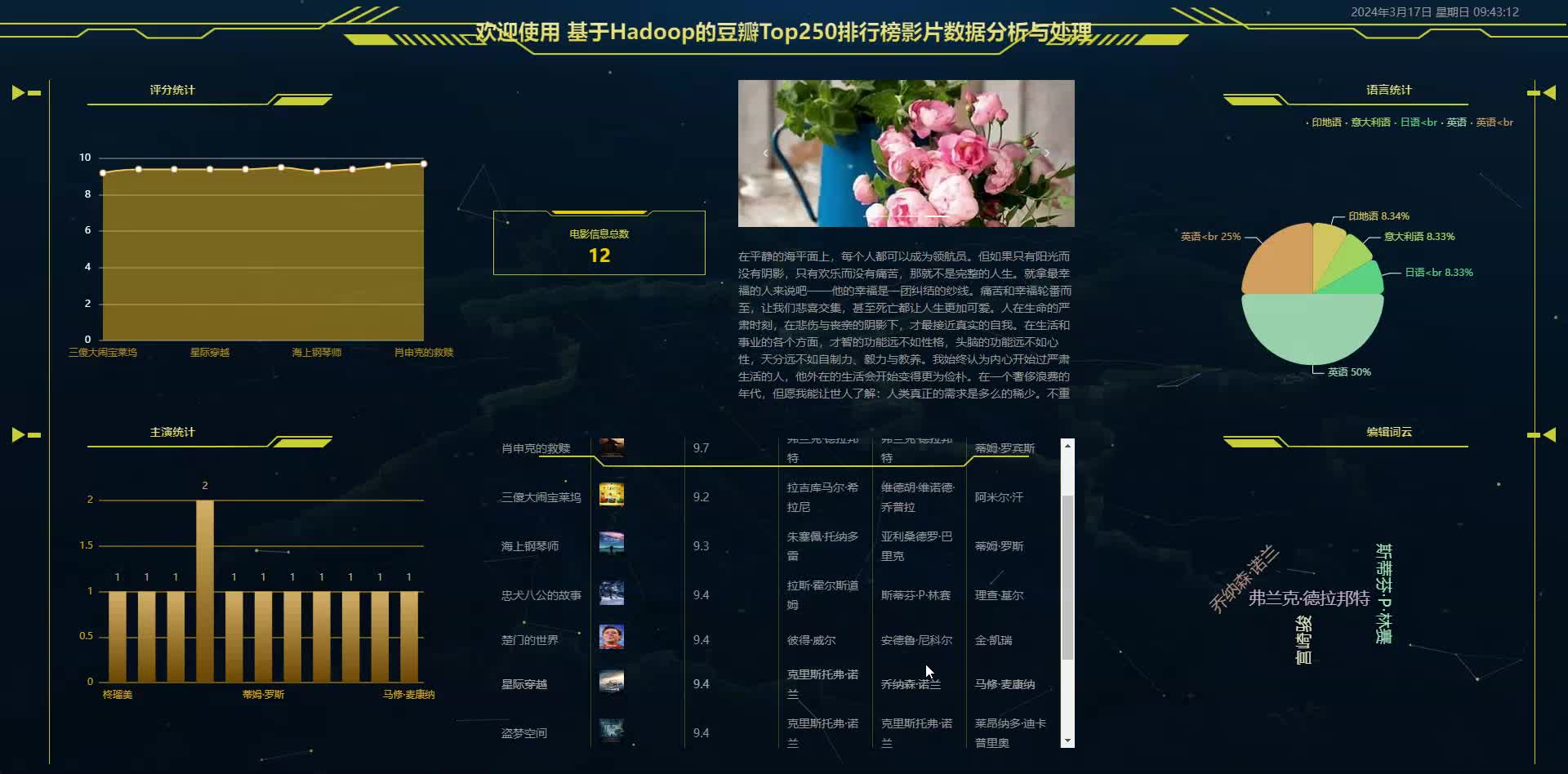Image resolution: width=1568 pixels, height=774 pixels.
Task: Click director cell 彼得·威尔
Action: point(811,640)
